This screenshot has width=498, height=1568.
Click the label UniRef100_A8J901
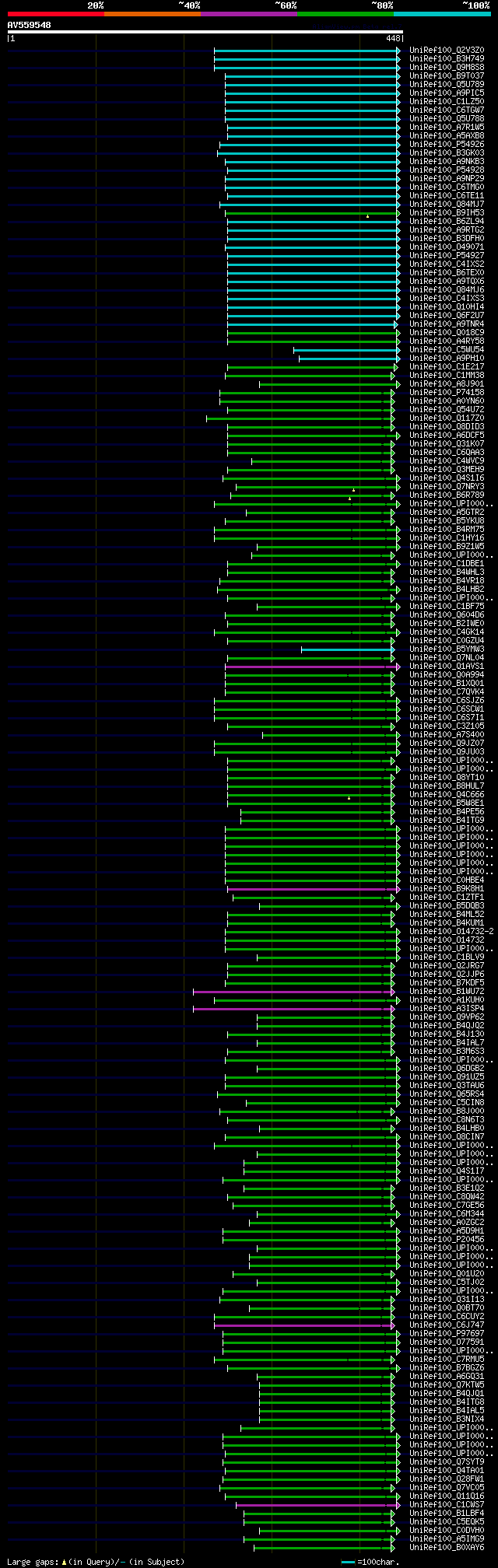click(447, 384)
